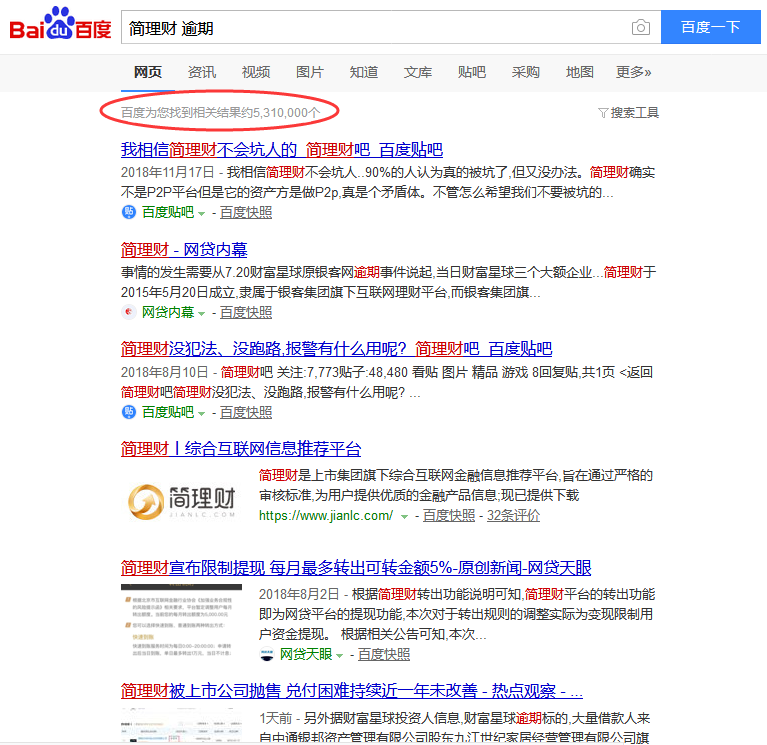Open result 简理财没犯法、没跑路
Viewport: 767px width, 745px height.
[x=337, y=349]
